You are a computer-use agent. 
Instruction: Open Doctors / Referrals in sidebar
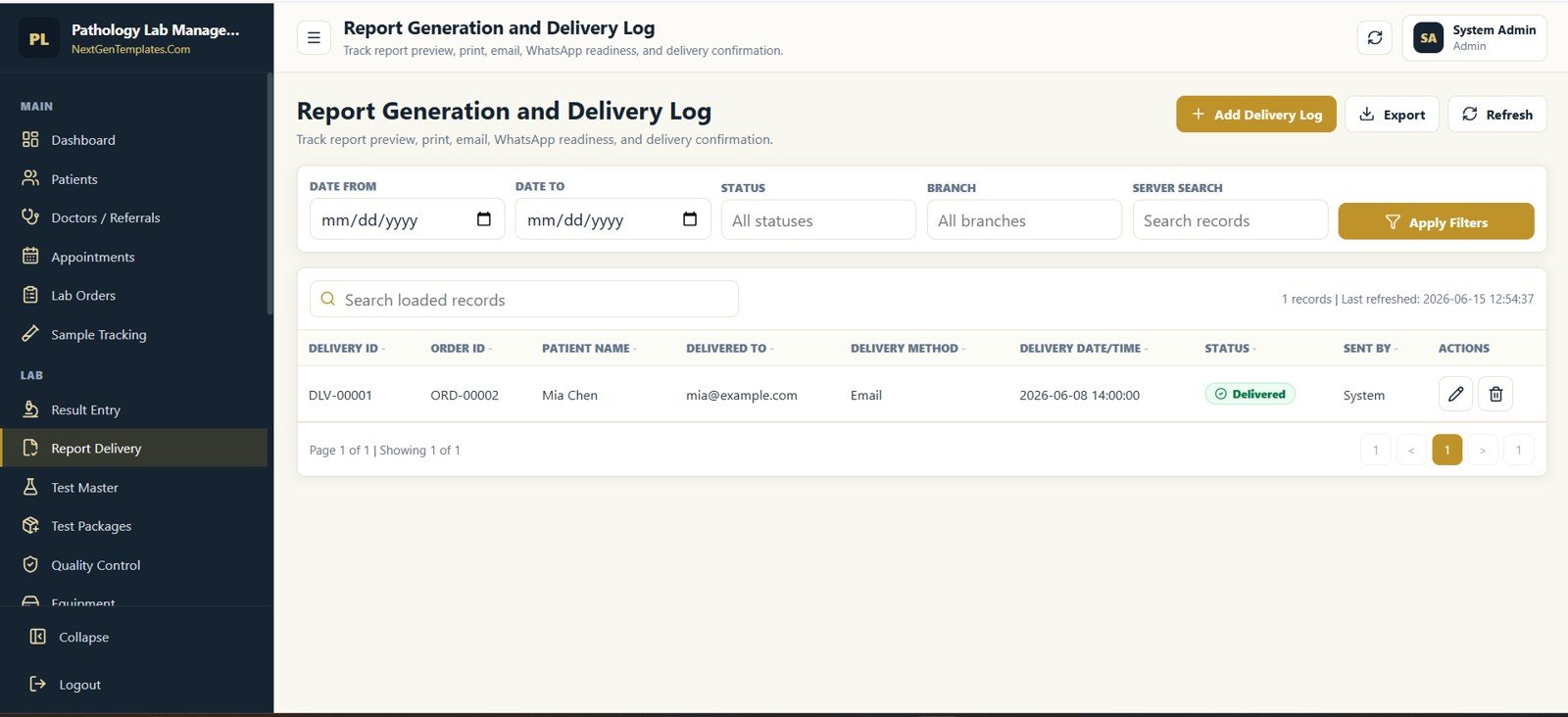tap(133, 217)
